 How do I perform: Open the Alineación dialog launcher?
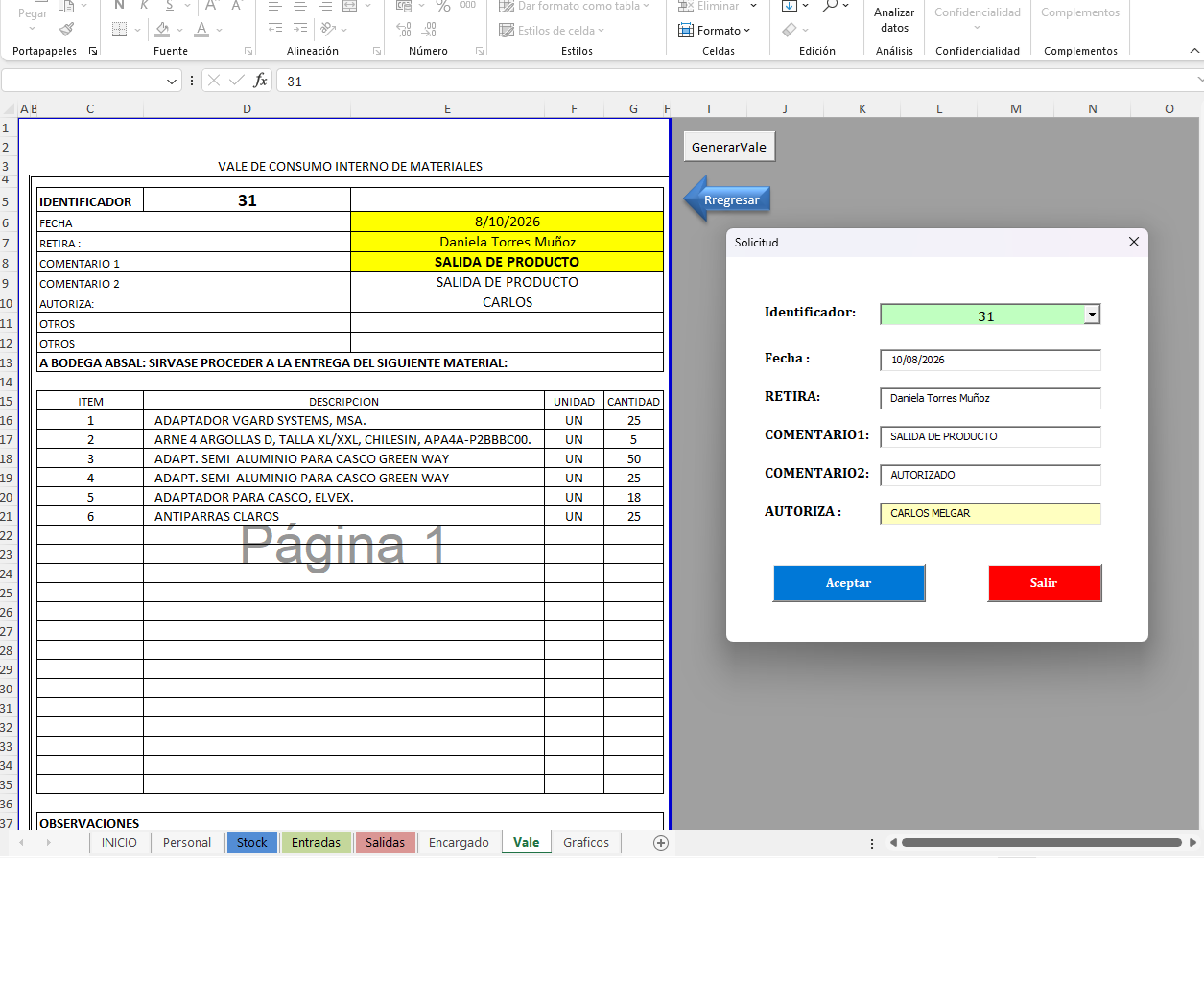(377, 51)
